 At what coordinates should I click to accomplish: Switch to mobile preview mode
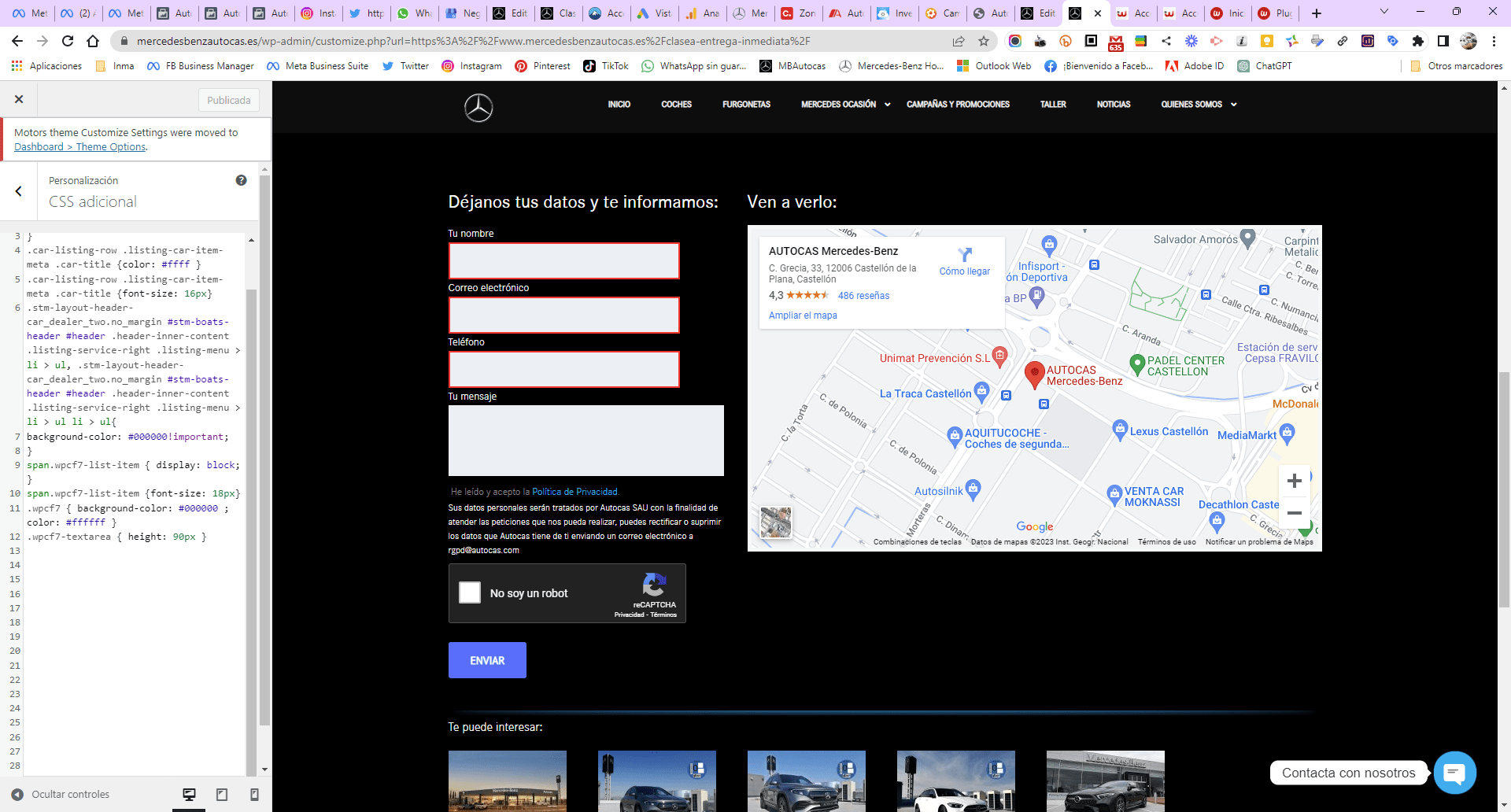(254, 795)
